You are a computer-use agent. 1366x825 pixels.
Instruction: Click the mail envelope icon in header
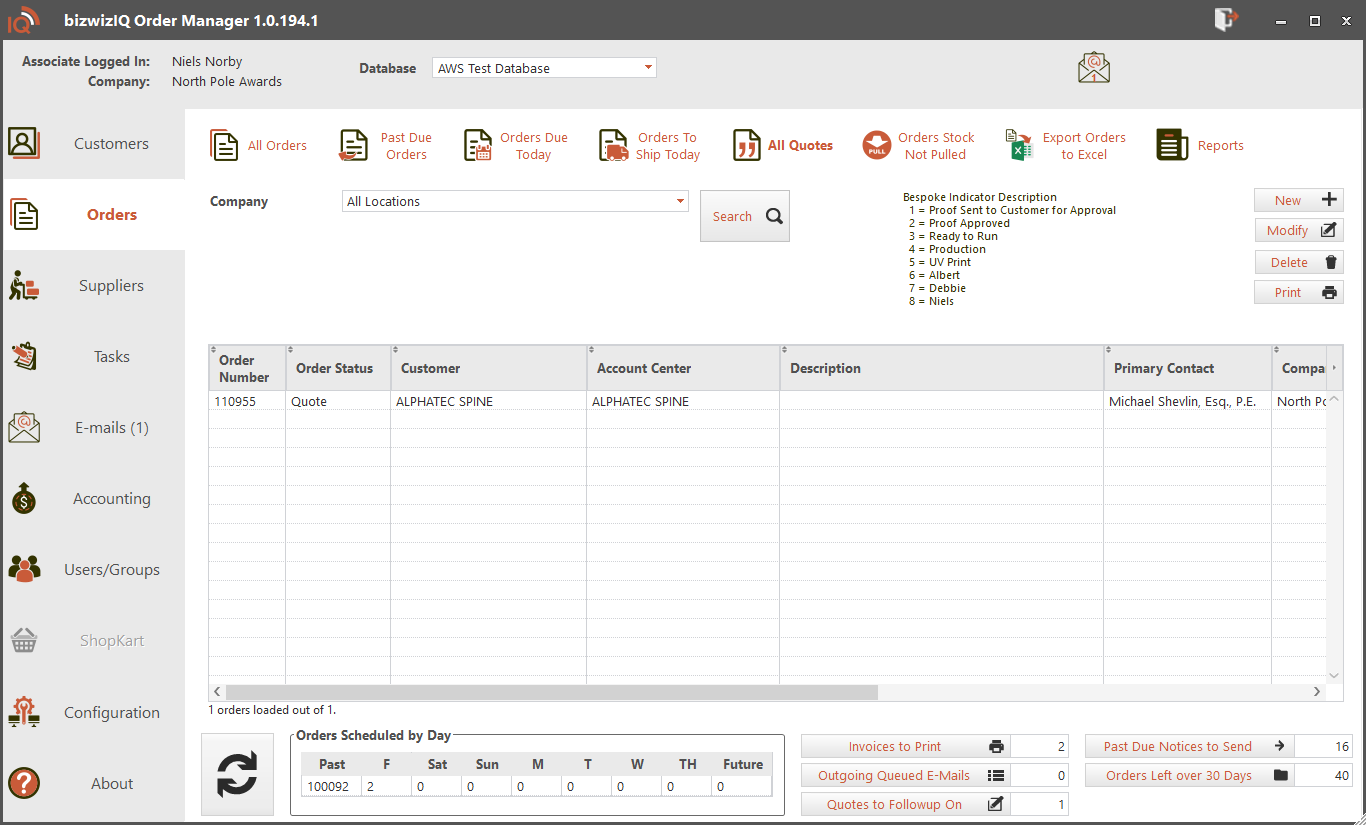click(x=1094, y=68)
